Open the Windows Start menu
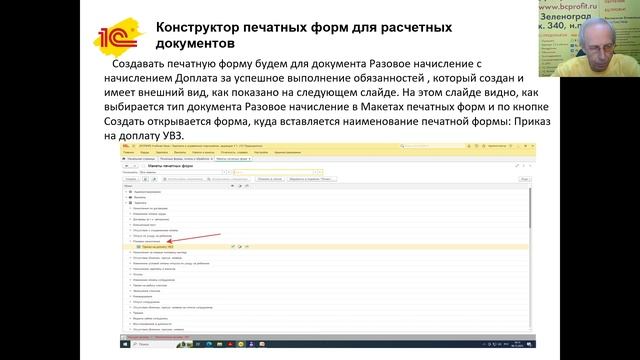 [x=125, y=344]
